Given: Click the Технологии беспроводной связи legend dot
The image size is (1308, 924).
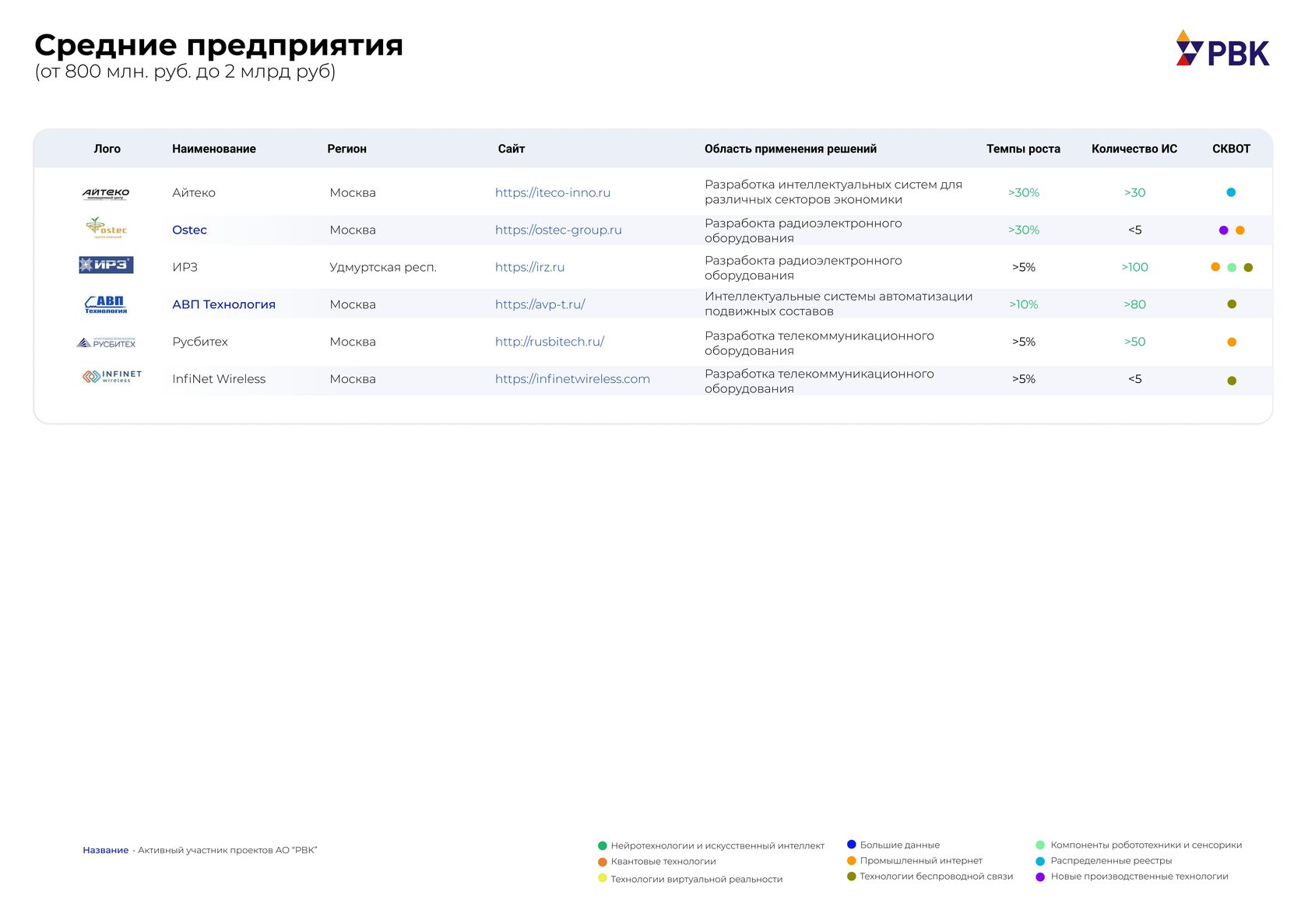Looking at the screenshot, I should (x=852, y=877).
